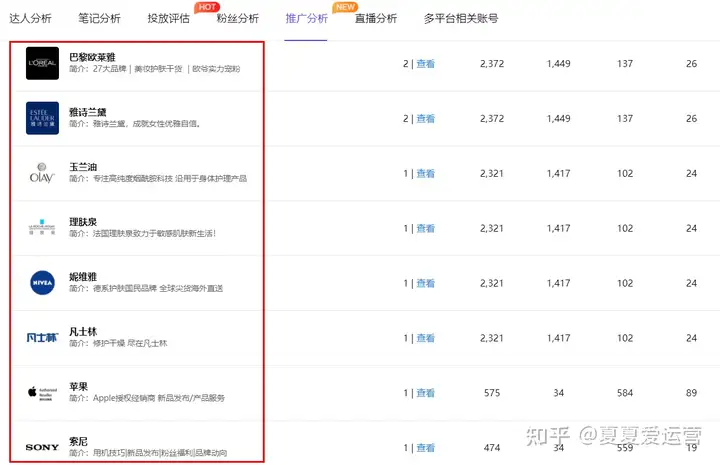Click value 137 in 巴黎欧莱雅 row

click(625, 64)
